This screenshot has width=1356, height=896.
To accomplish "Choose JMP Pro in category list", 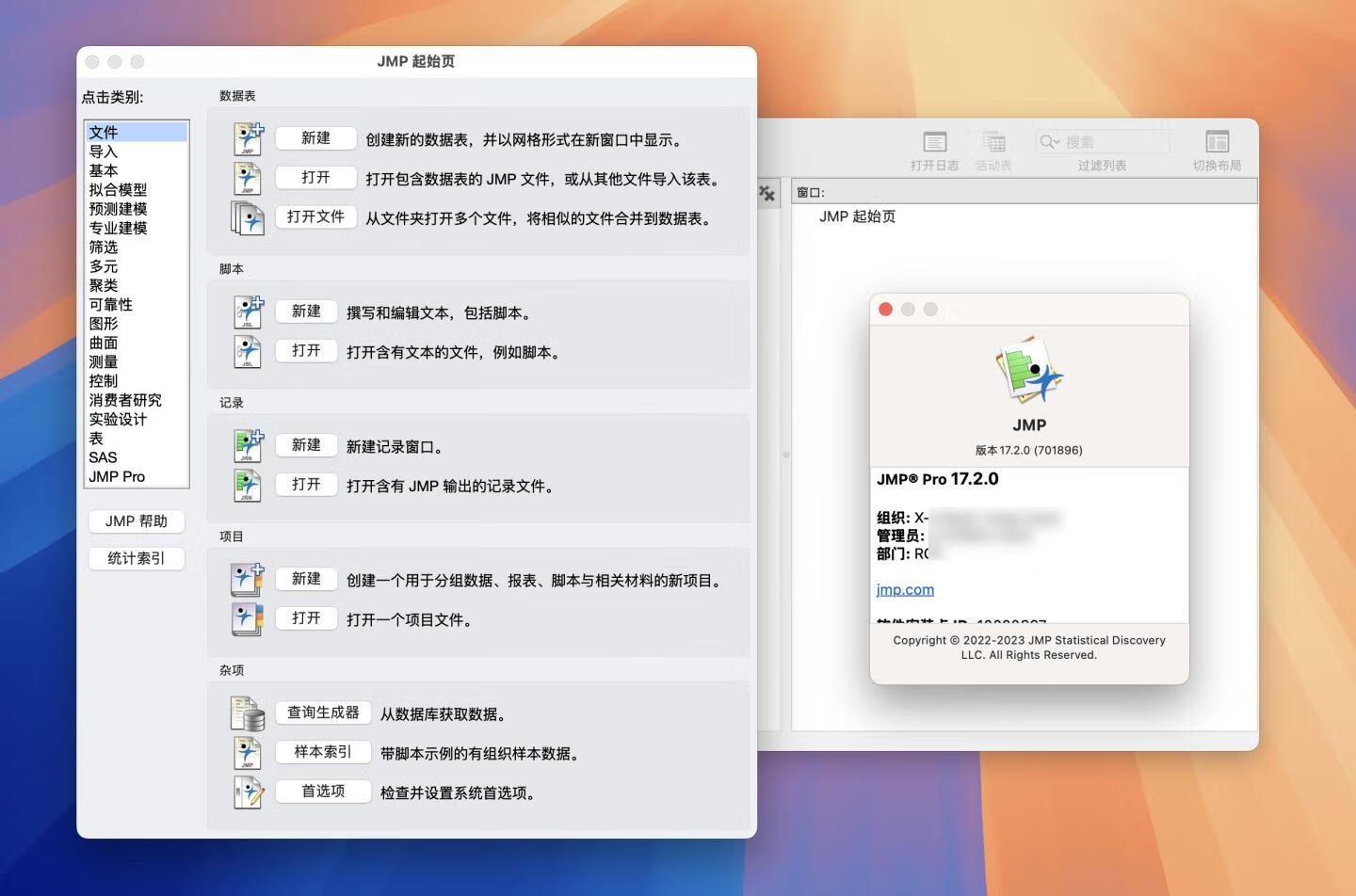I will point(117,476).
